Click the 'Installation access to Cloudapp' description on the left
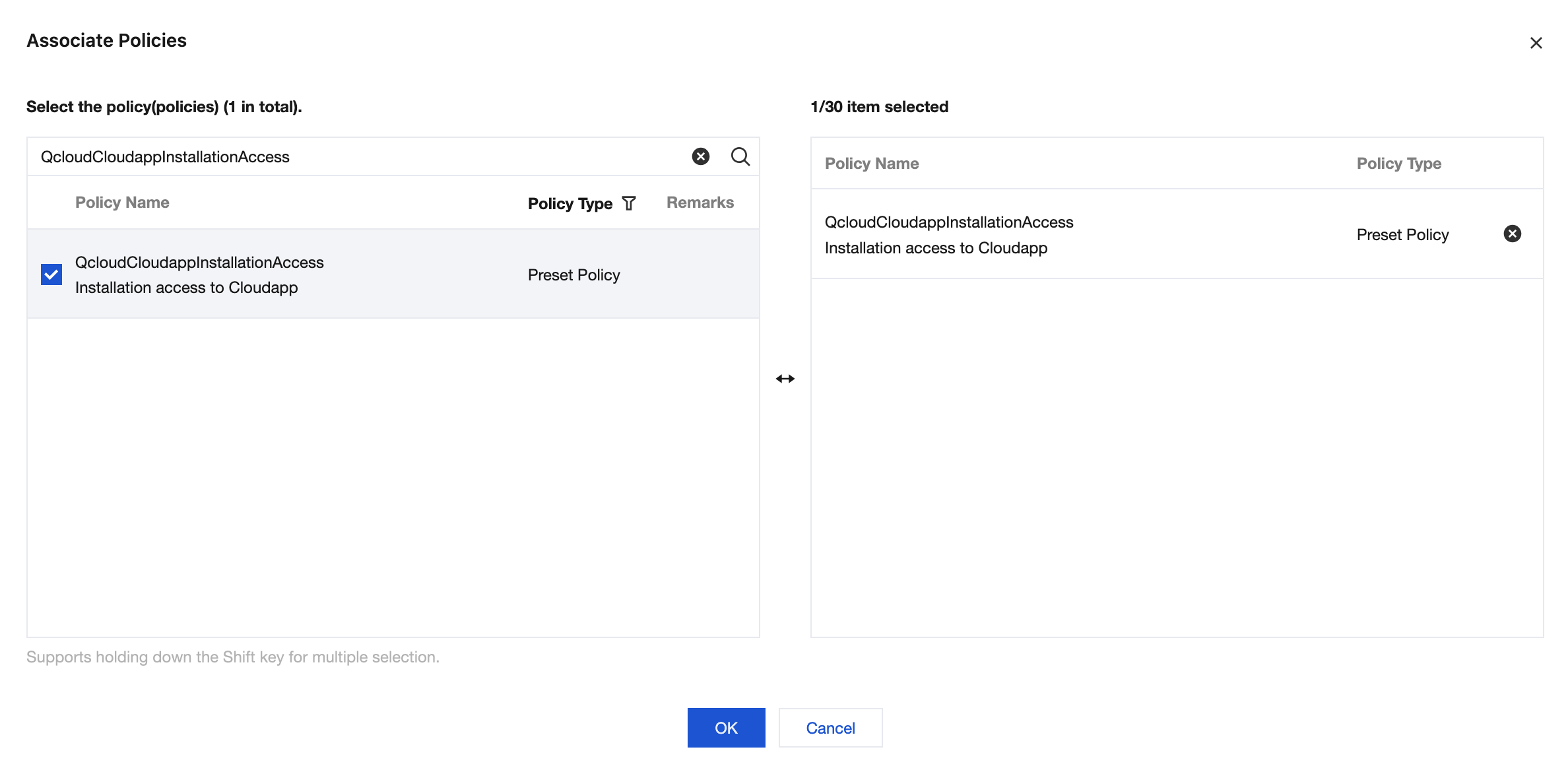The width and height of the screenshot is (1568, 768). pyautogui.click(x=186, y=288)
